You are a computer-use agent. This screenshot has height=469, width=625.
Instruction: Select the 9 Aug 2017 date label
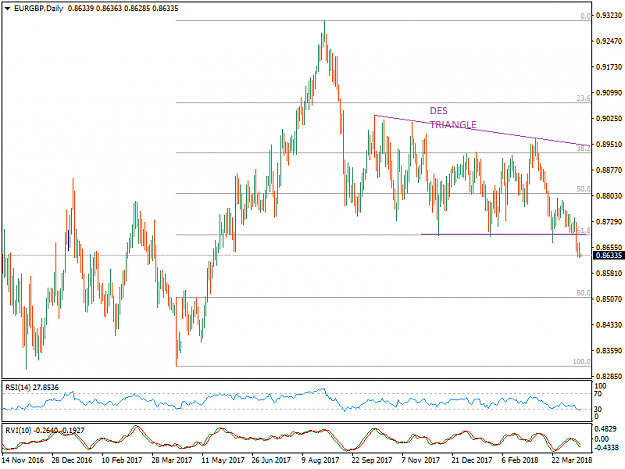tap(320, 460)
